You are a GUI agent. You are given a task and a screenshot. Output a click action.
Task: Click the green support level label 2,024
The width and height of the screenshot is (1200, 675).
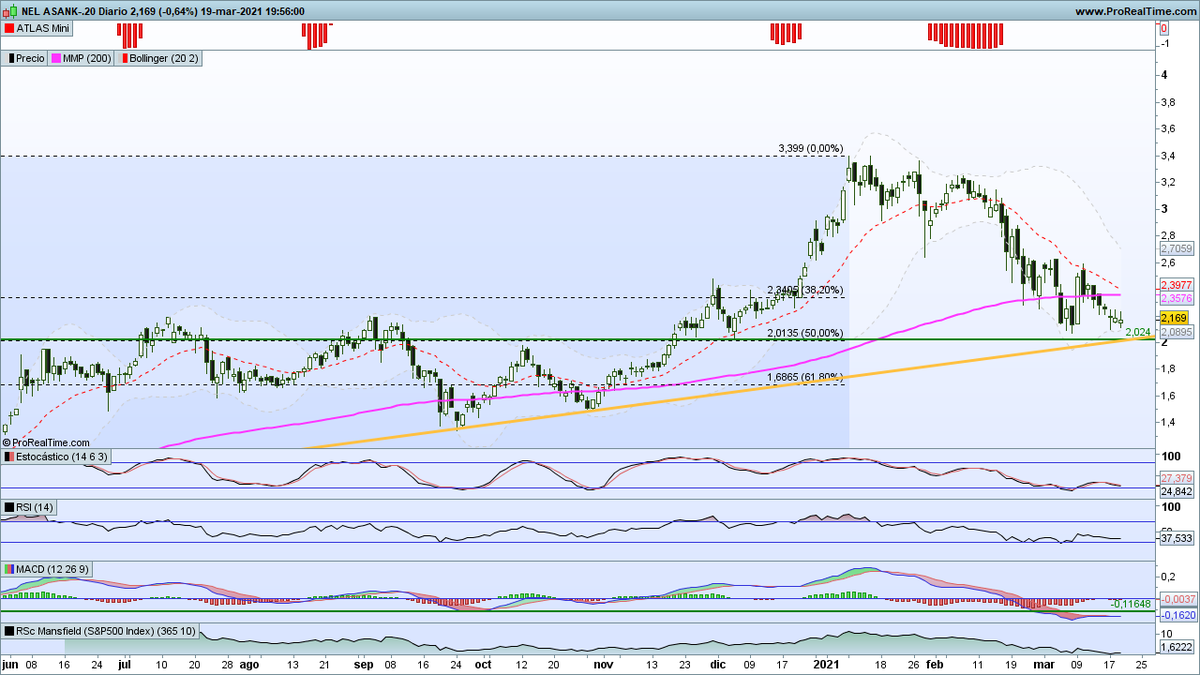click(1138, 331)
